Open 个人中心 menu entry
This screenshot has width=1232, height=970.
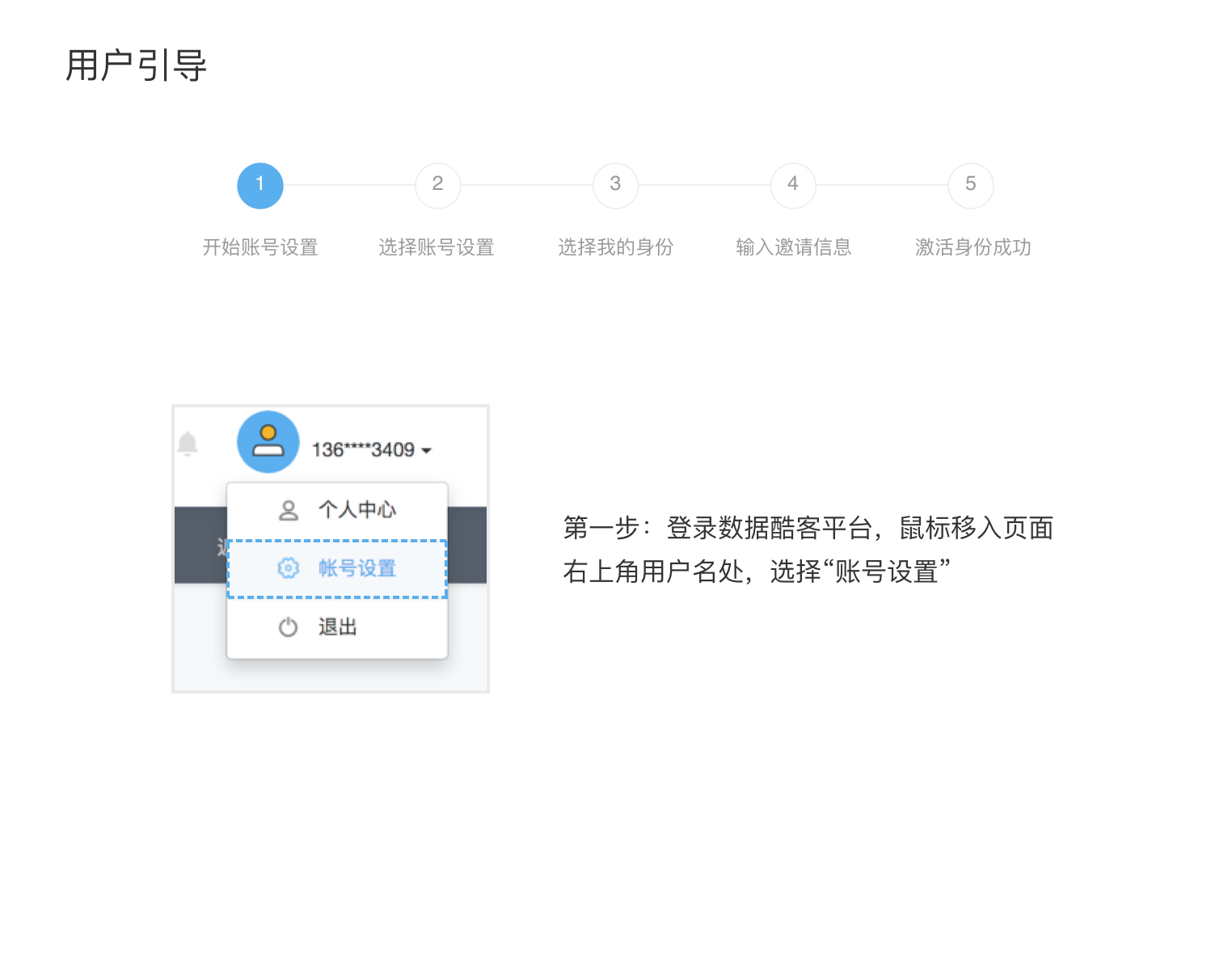tap(337, 510)
